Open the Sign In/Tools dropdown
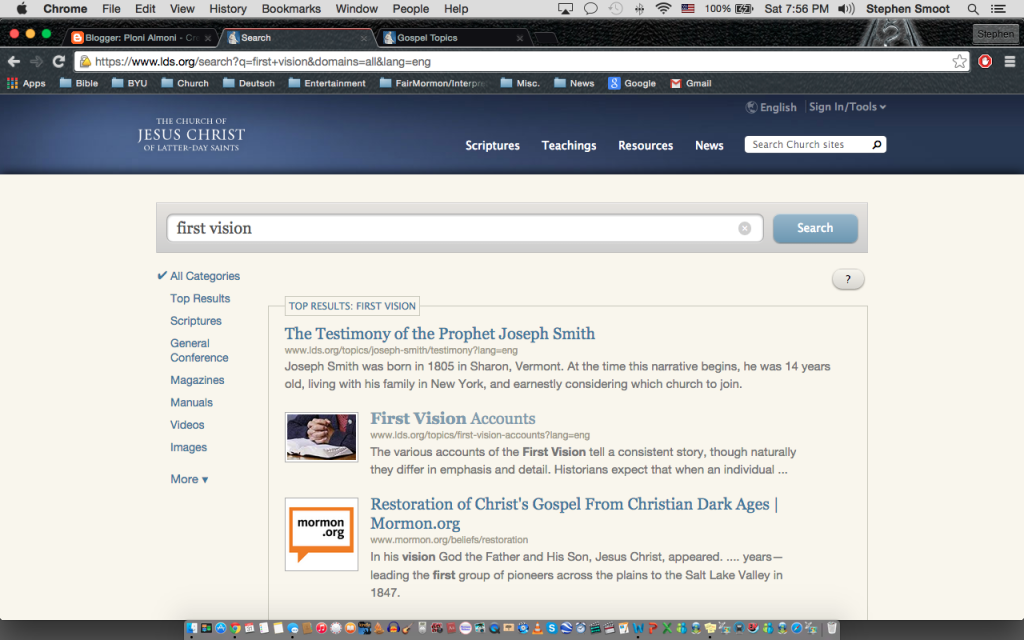This screenshot has width=1024, height=640. point(847,107)
